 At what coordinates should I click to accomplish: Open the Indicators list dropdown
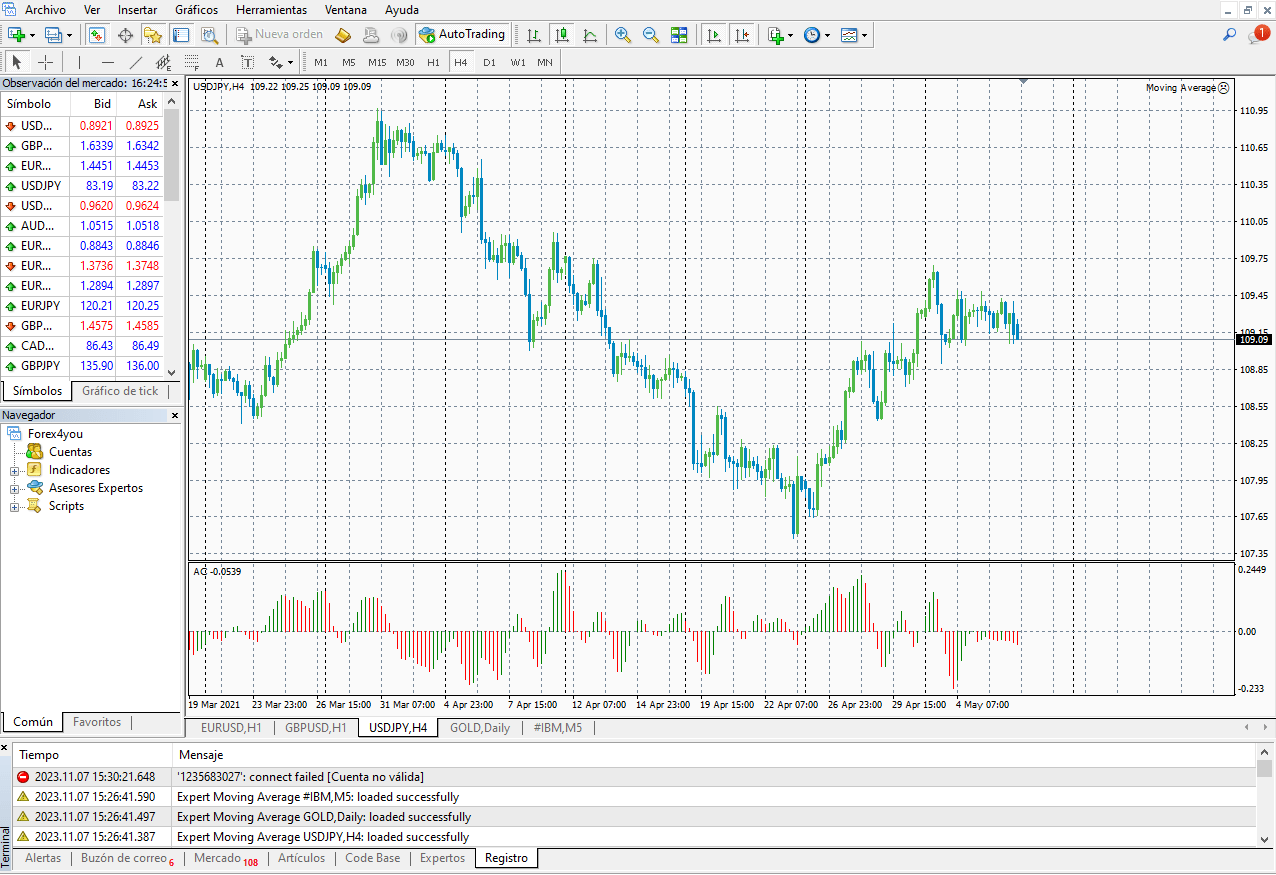780,35
